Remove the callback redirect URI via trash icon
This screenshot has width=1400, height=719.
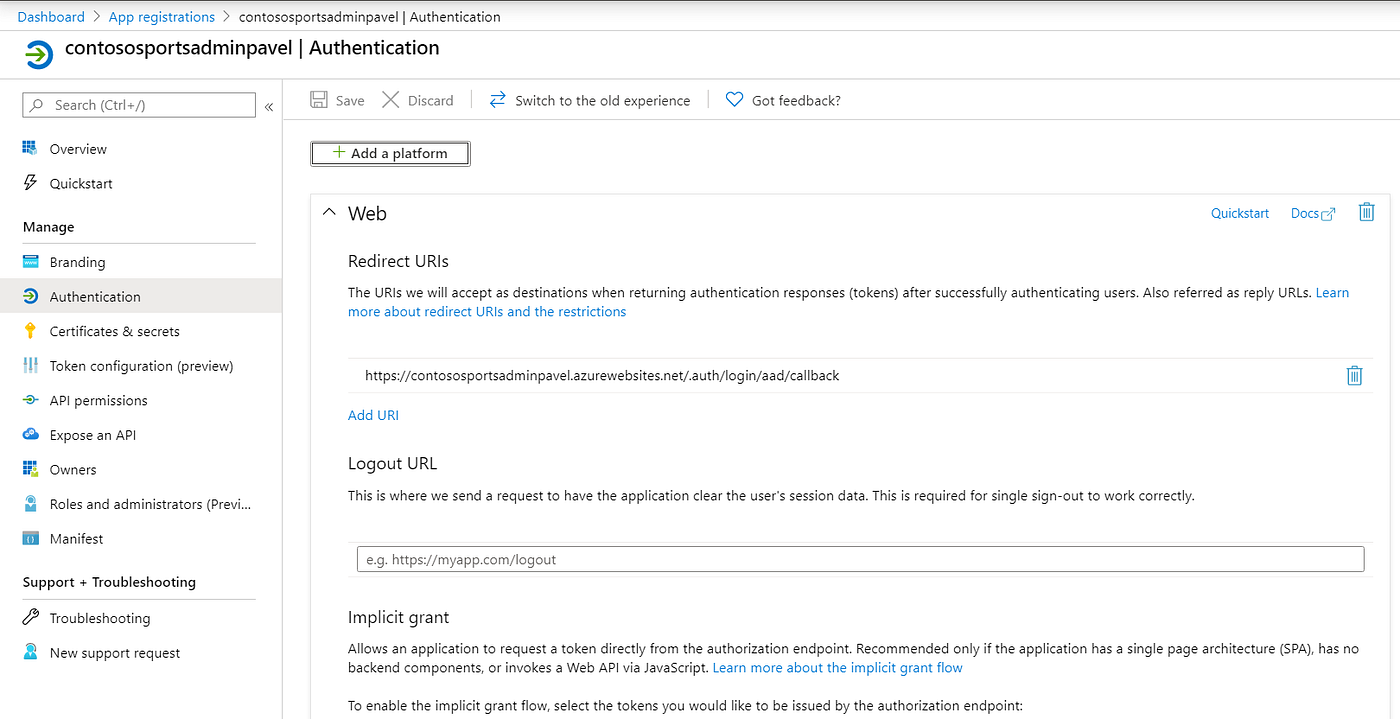pyautogui.click(x=1355, y=375)
